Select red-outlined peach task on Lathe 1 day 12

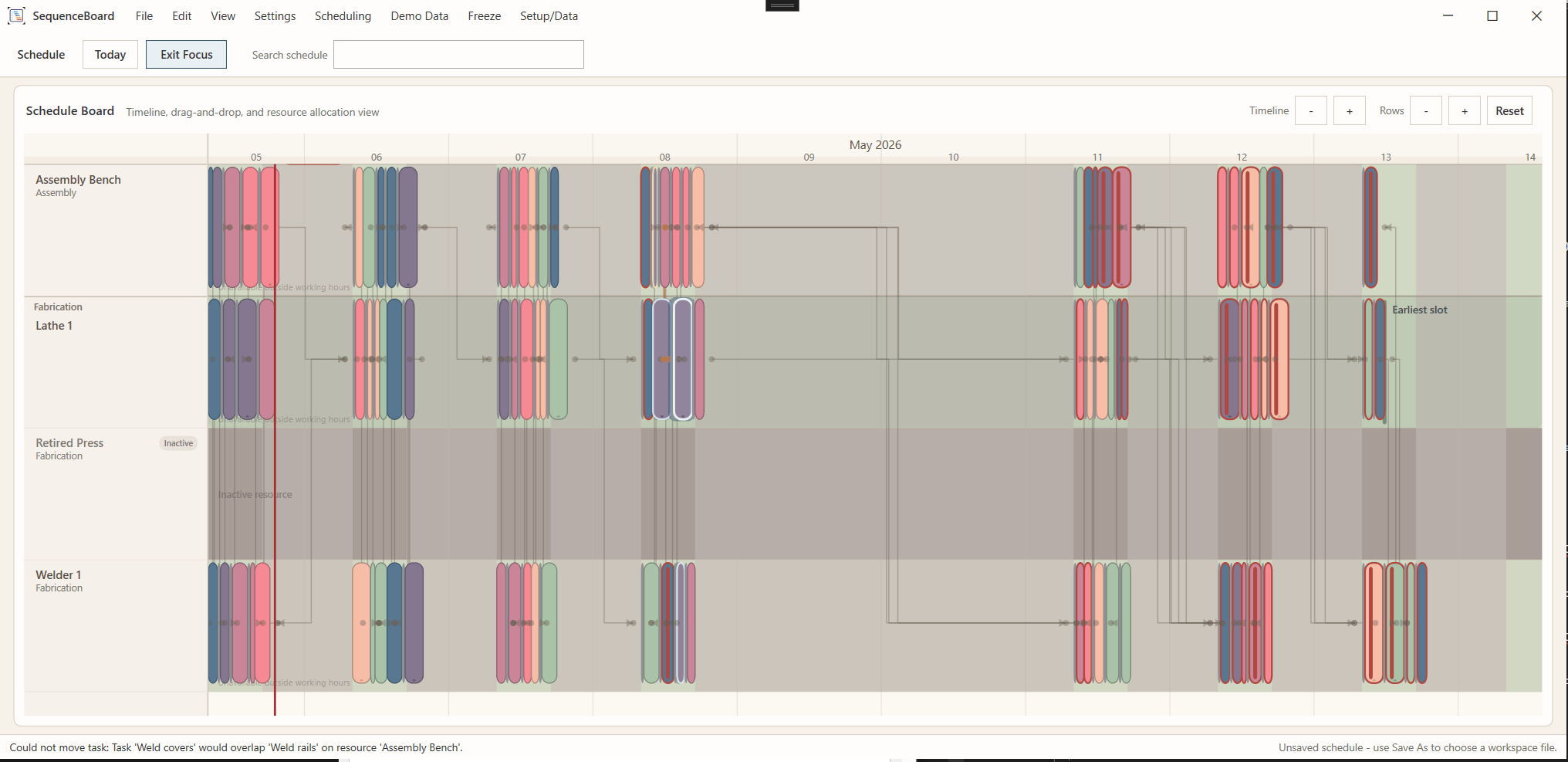tap(1279, 359)
